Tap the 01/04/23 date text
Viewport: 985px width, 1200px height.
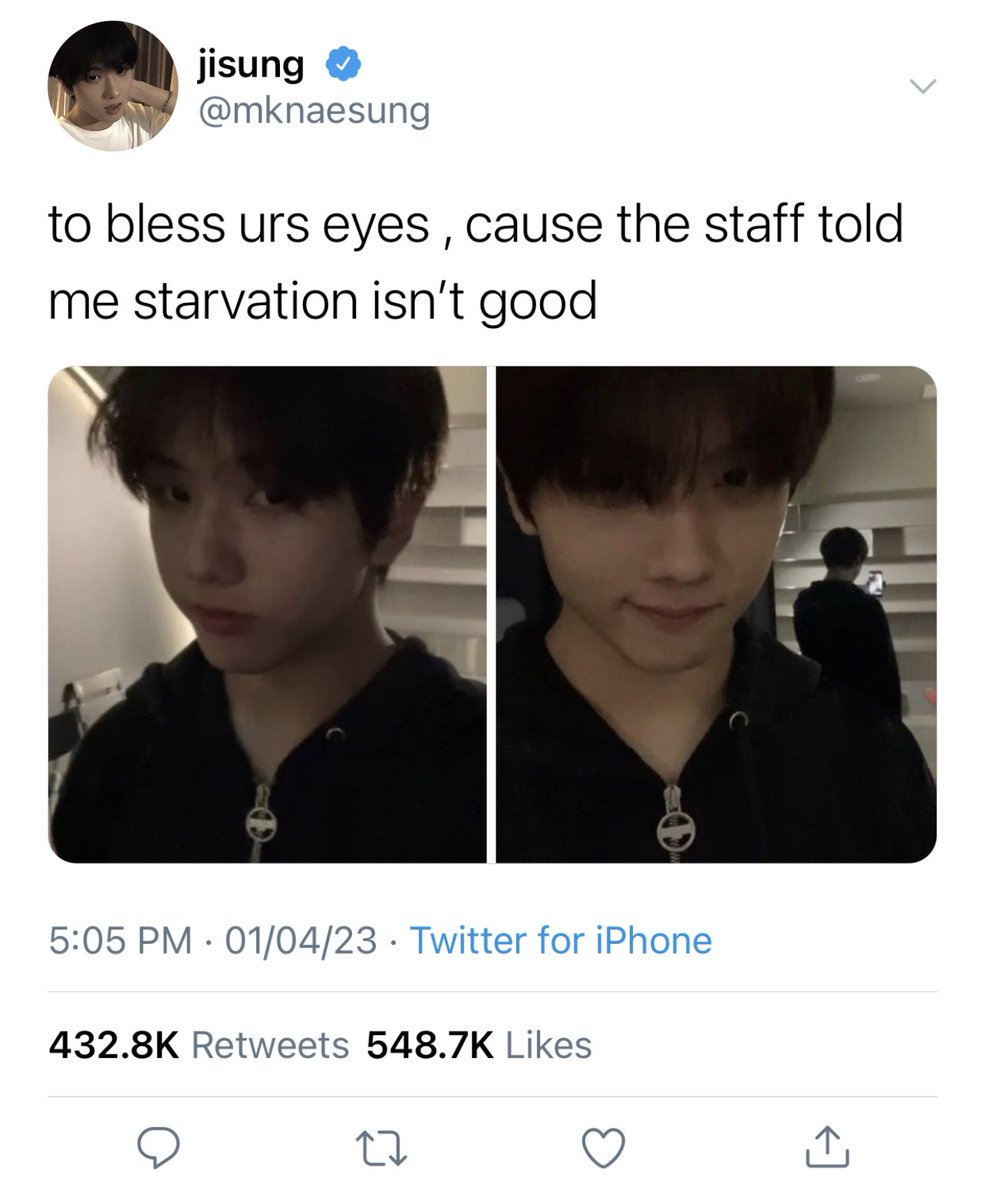click(301, 940)
